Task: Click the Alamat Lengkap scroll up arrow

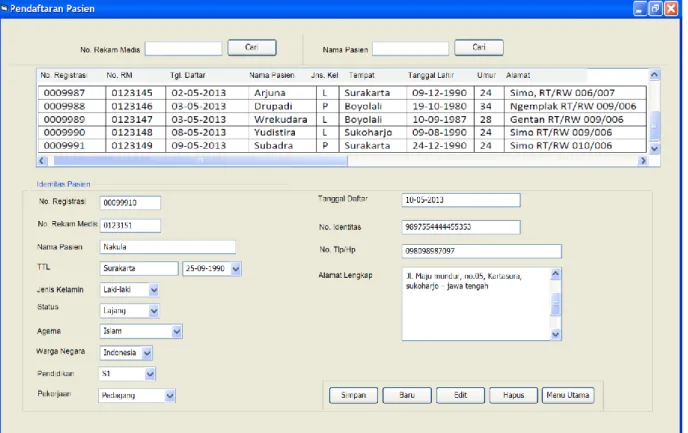Action: click(555, 274)
